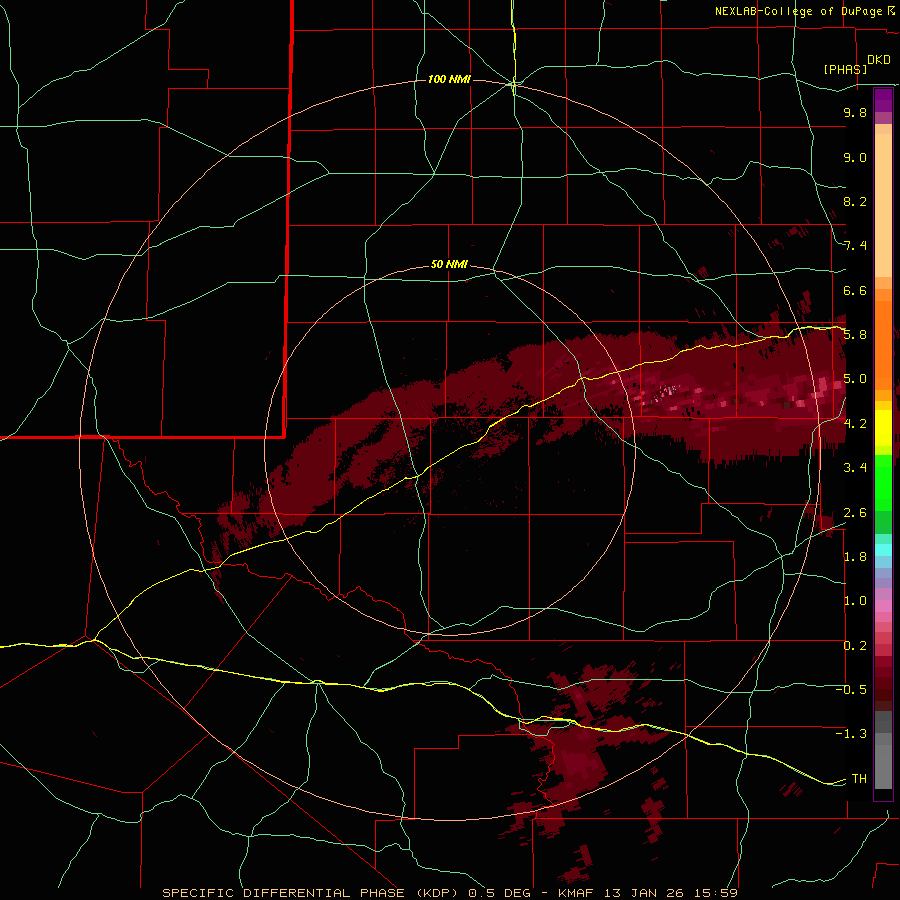This screenshot has width=900, height=900.
Task: Click the 4.2 value on the color scale
Action: [x=855, y=424]
